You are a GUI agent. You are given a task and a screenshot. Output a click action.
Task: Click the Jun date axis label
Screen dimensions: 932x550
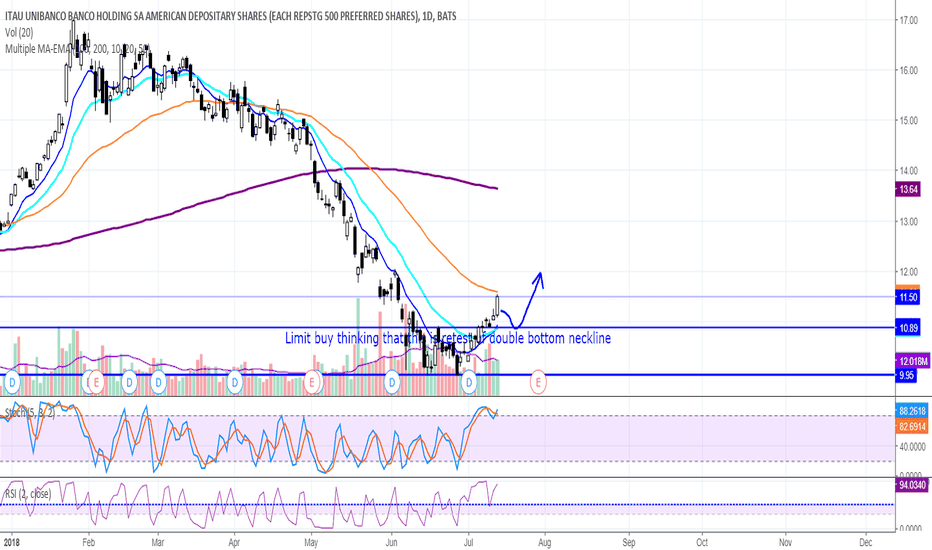click(391, 542)
